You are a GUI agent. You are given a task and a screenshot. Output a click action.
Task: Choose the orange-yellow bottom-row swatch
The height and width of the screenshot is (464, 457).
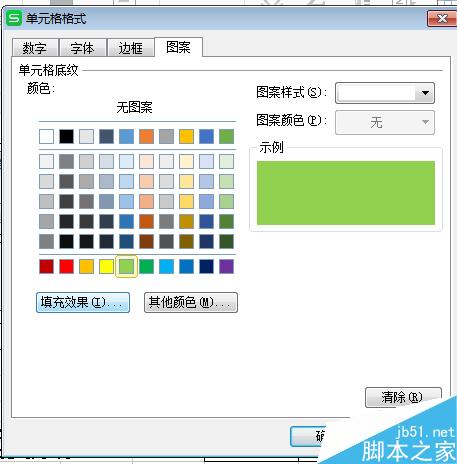coord(86,266)
